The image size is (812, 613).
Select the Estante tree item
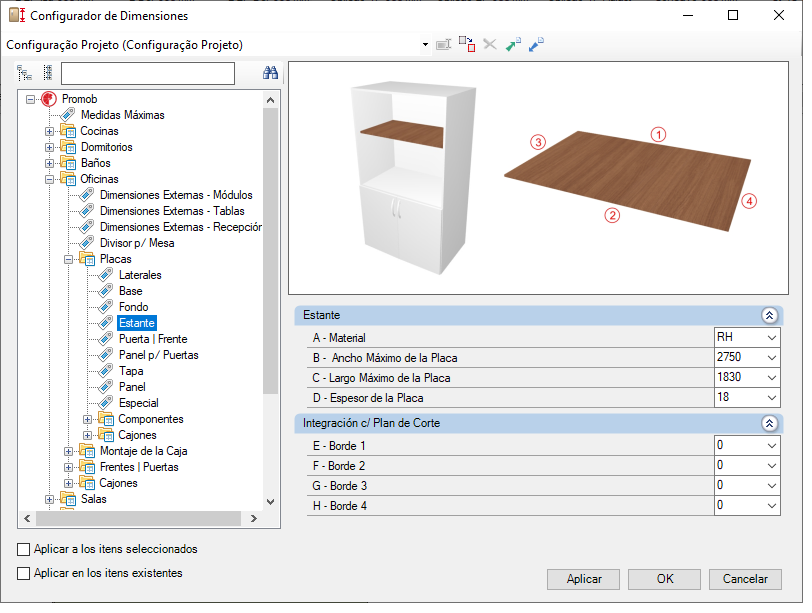(x=137, y=323)
